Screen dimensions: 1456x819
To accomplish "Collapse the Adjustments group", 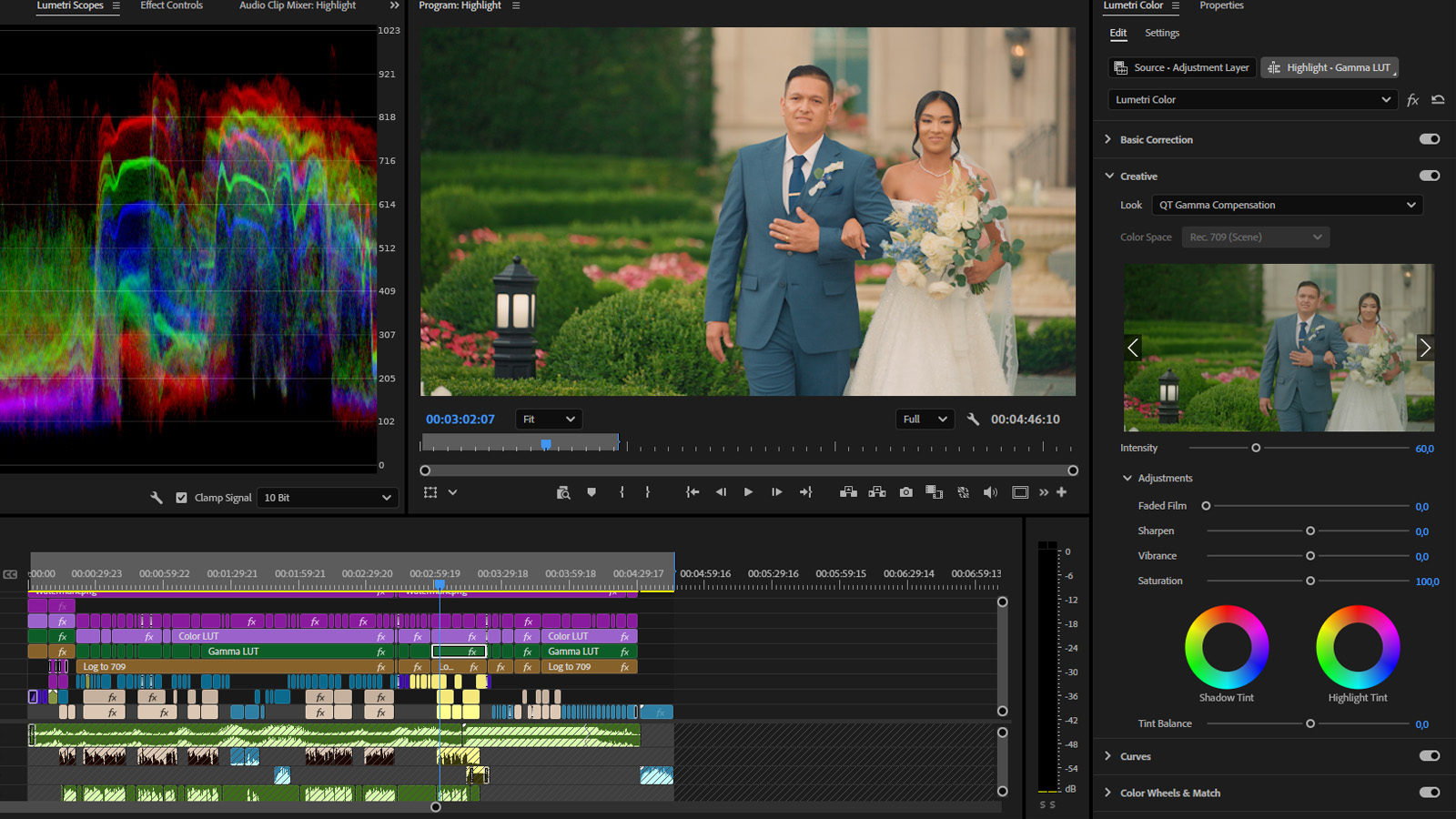I will pos(1127,478).
